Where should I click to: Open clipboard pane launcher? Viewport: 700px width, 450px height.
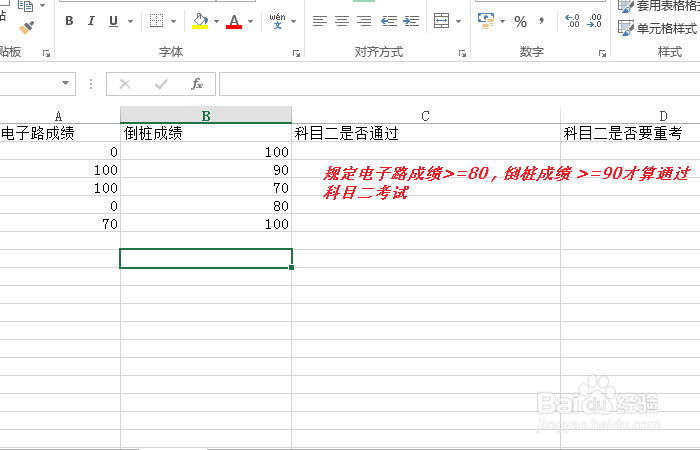click(x=46, y=53)
